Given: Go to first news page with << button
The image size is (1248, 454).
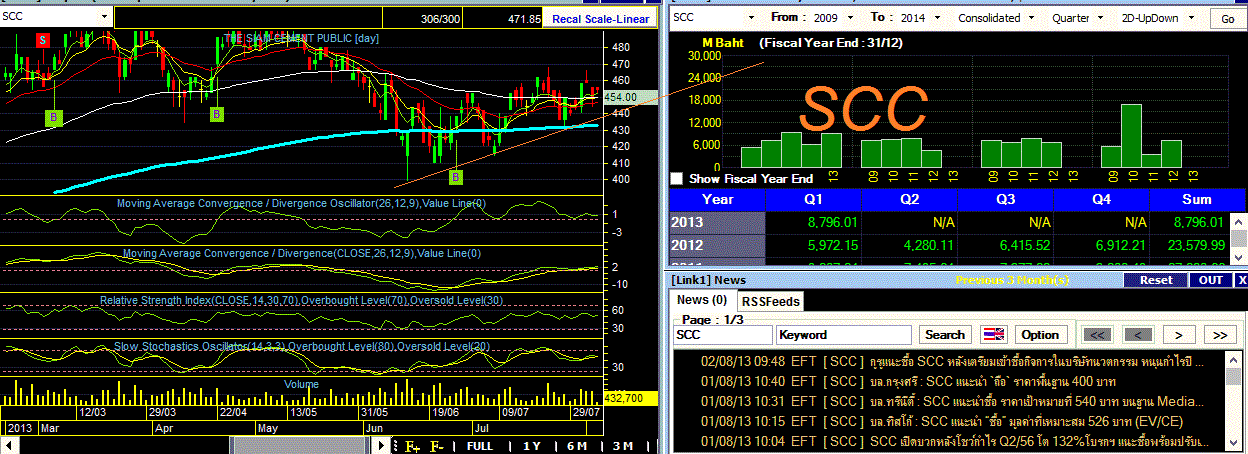Looking at the screenshot, I should (1097, 334).
